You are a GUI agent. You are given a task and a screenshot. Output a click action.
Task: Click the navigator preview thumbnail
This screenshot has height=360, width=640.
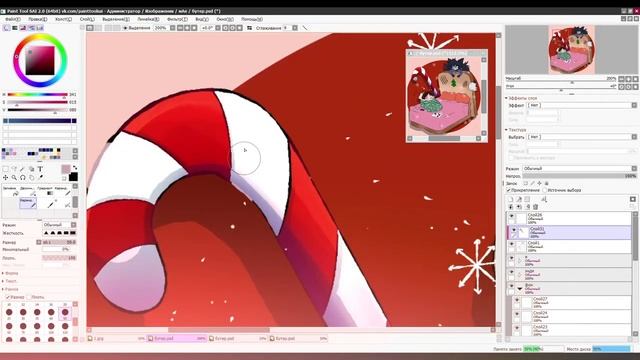(x=571, y=50)
